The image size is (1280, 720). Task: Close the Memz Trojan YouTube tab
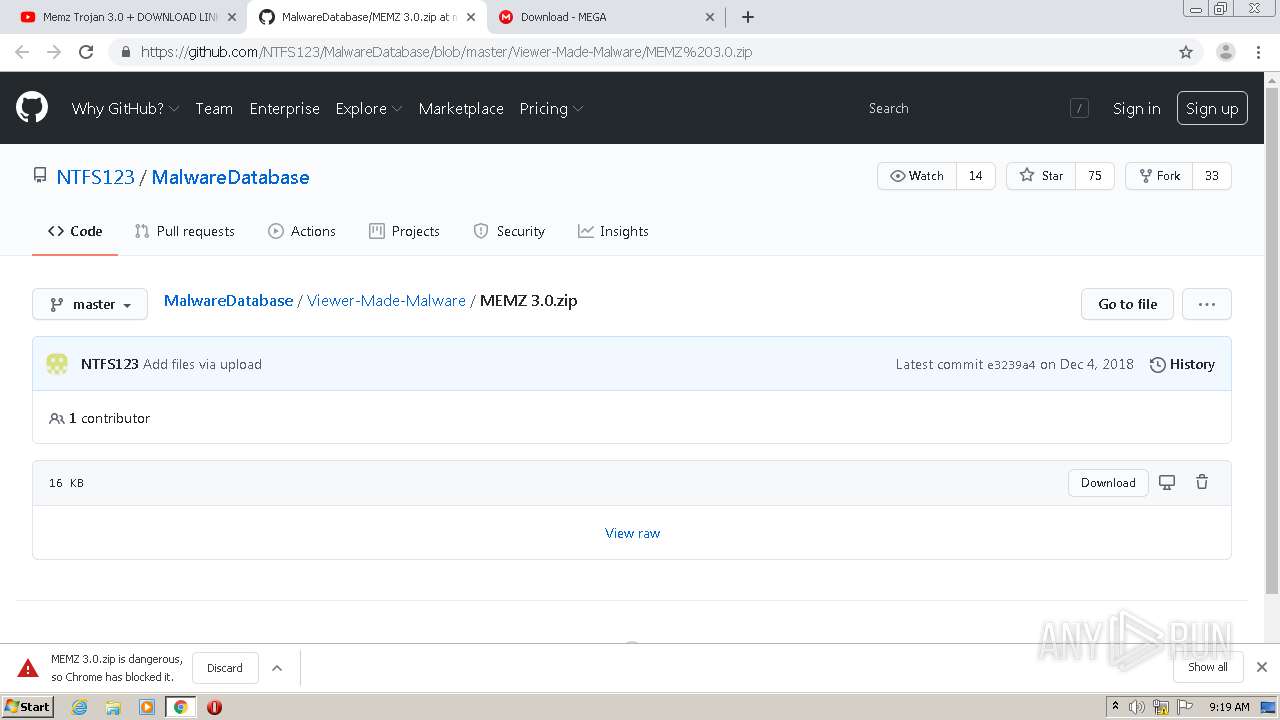[x=232, y=17]
